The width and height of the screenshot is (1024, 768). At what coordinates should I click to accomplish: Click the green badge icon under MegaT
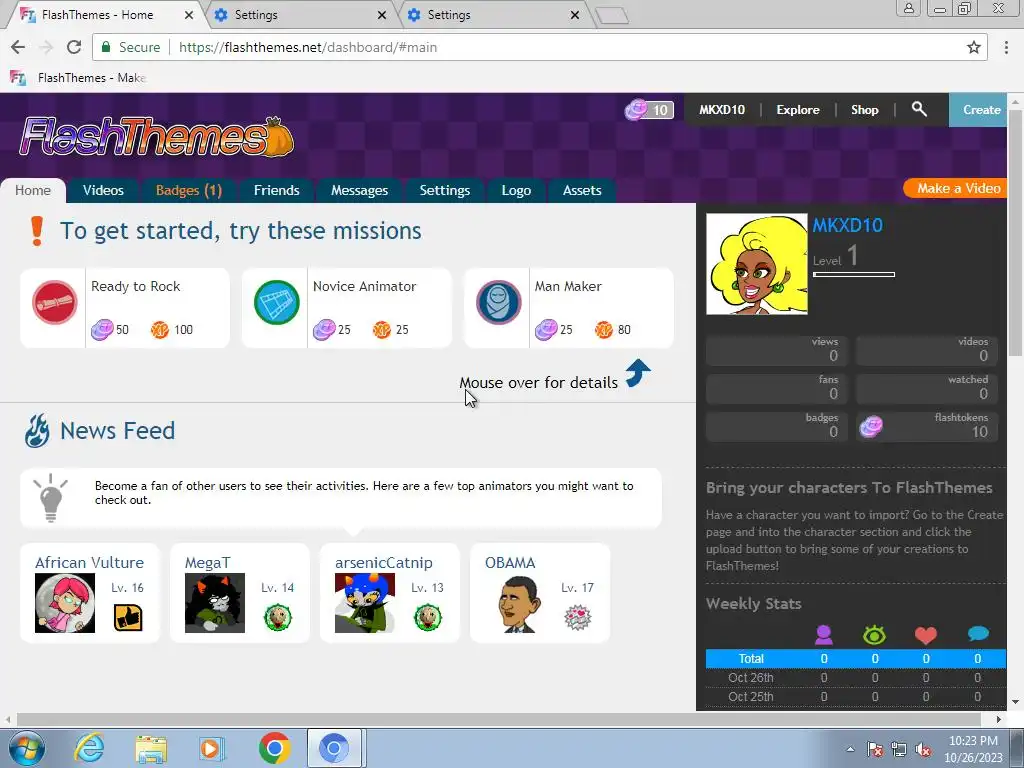coord(278,617)
